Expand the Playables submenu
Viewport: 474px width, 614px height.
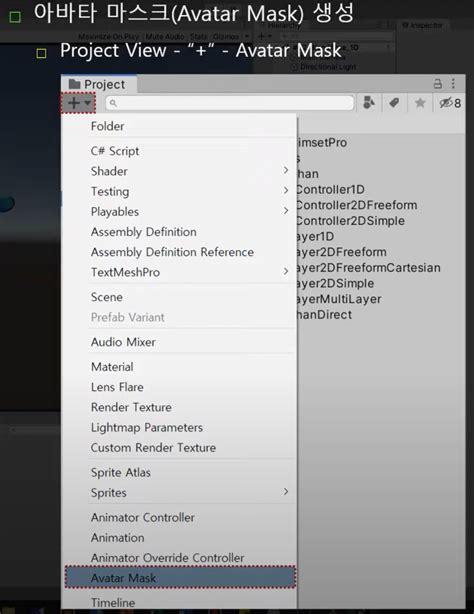pos(180,211)
